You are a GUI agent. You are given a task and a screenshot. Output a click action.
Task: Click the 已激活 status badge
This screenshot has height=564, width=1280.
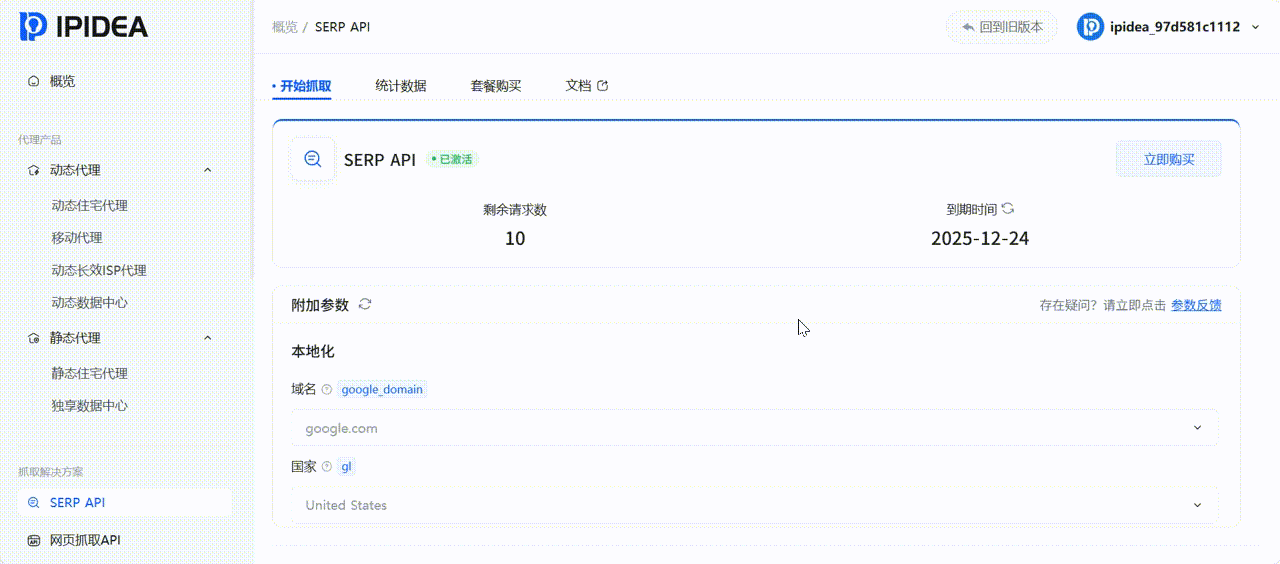451,159
